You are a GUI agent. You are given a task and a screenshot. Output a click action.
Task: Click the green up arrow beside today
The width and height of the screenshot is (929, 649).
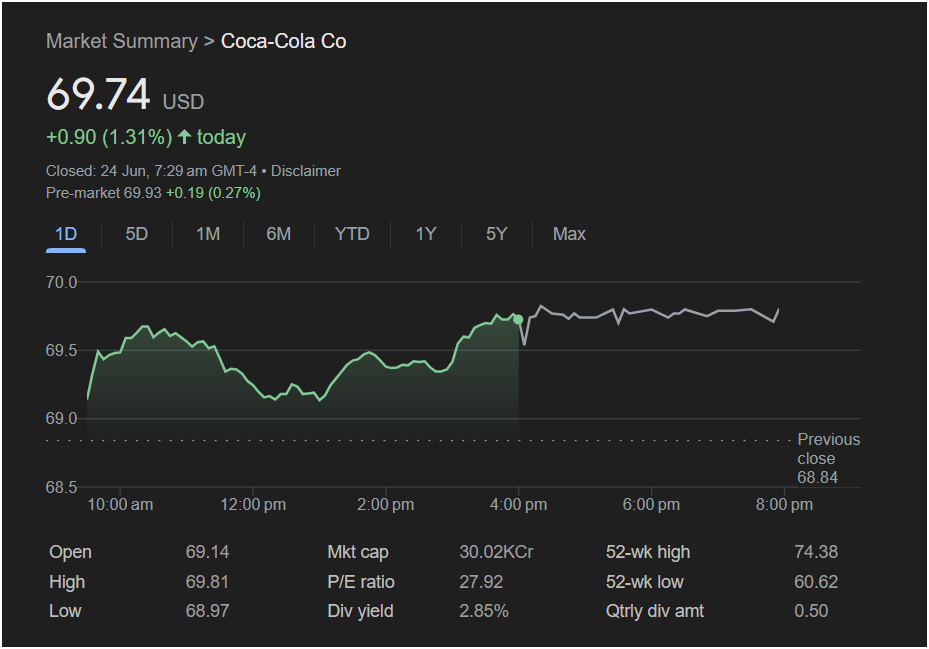coord(184,137)
